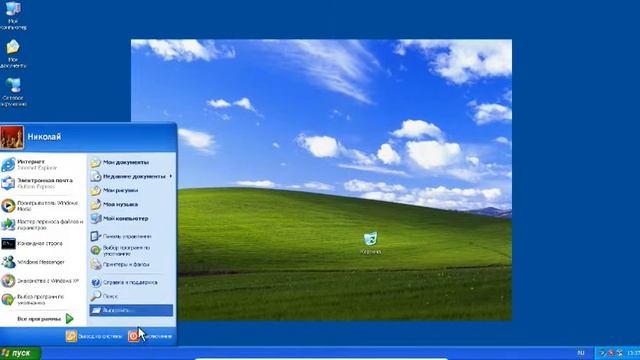The width and height of the screenshot is (640, 360).
Task: Open the Files and Settings Transfer Wizard
Action: (43, 224)
